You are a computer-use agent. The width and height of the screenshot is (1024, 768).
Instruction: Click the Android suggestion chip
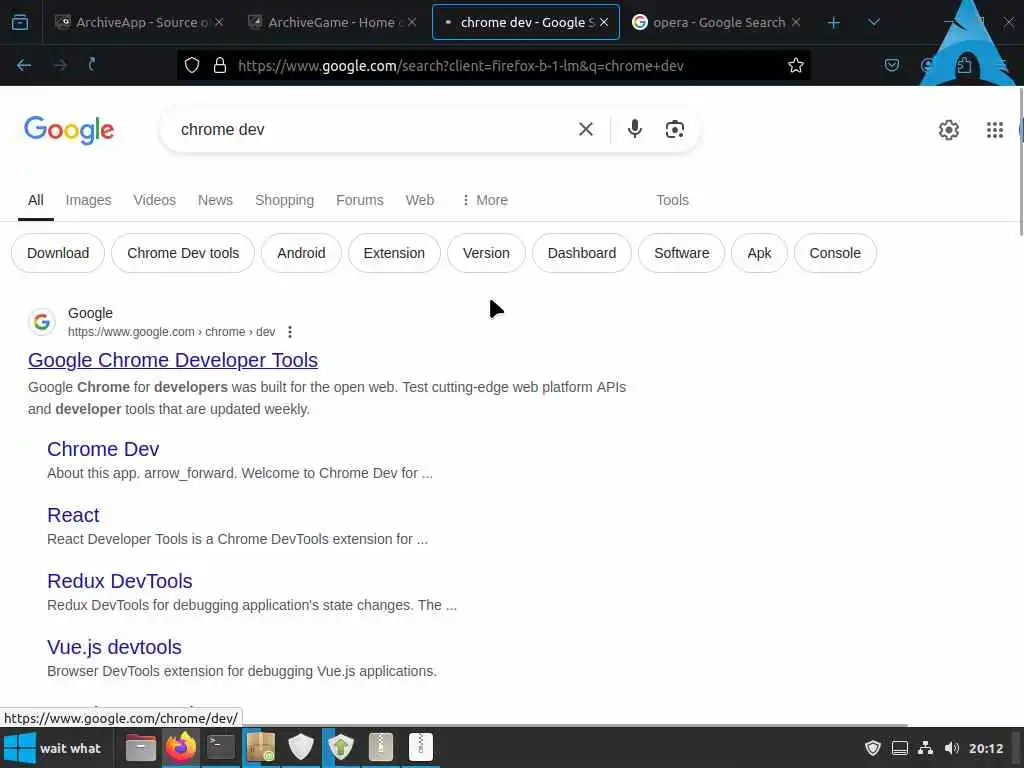[x=301, y=253]
